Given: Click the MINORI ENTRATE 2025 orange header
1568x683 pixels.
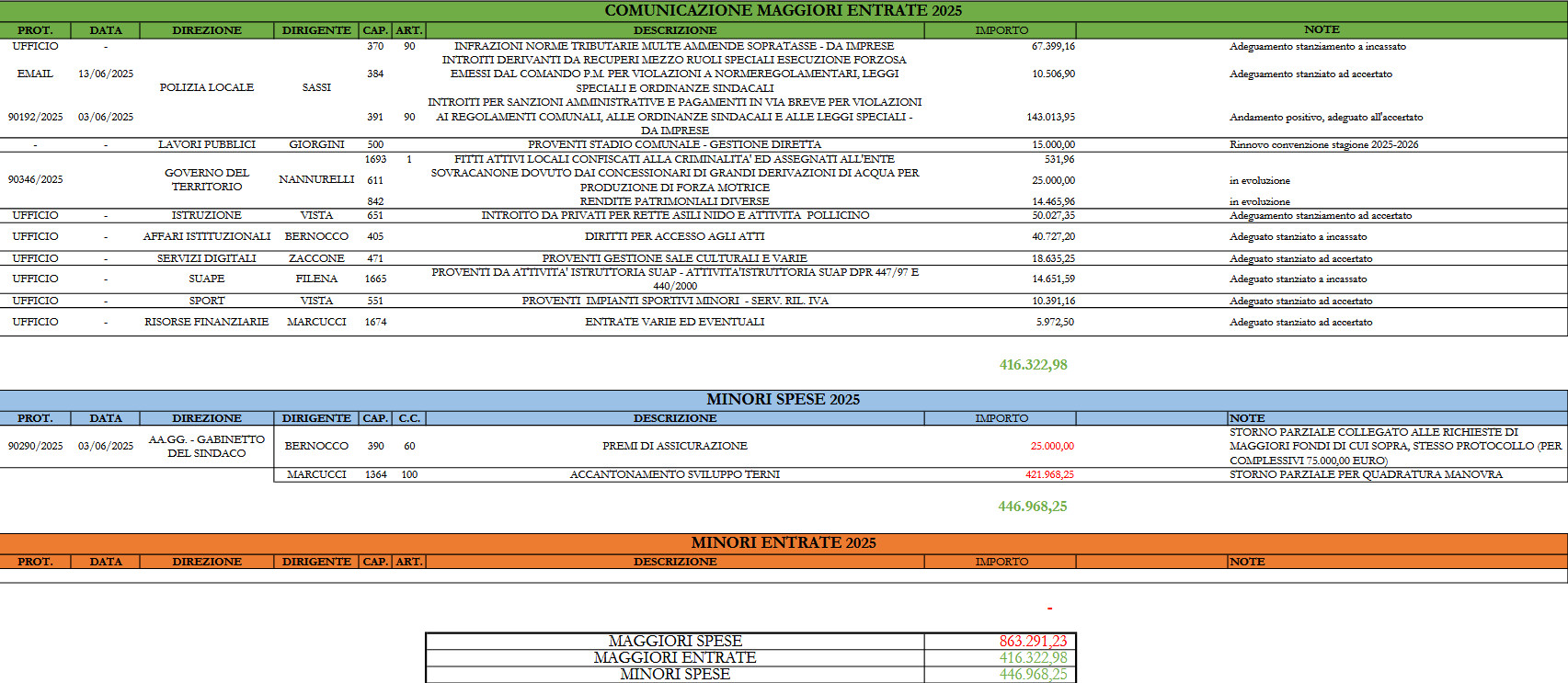Looking at the screenshot, I should coord(784,542).
